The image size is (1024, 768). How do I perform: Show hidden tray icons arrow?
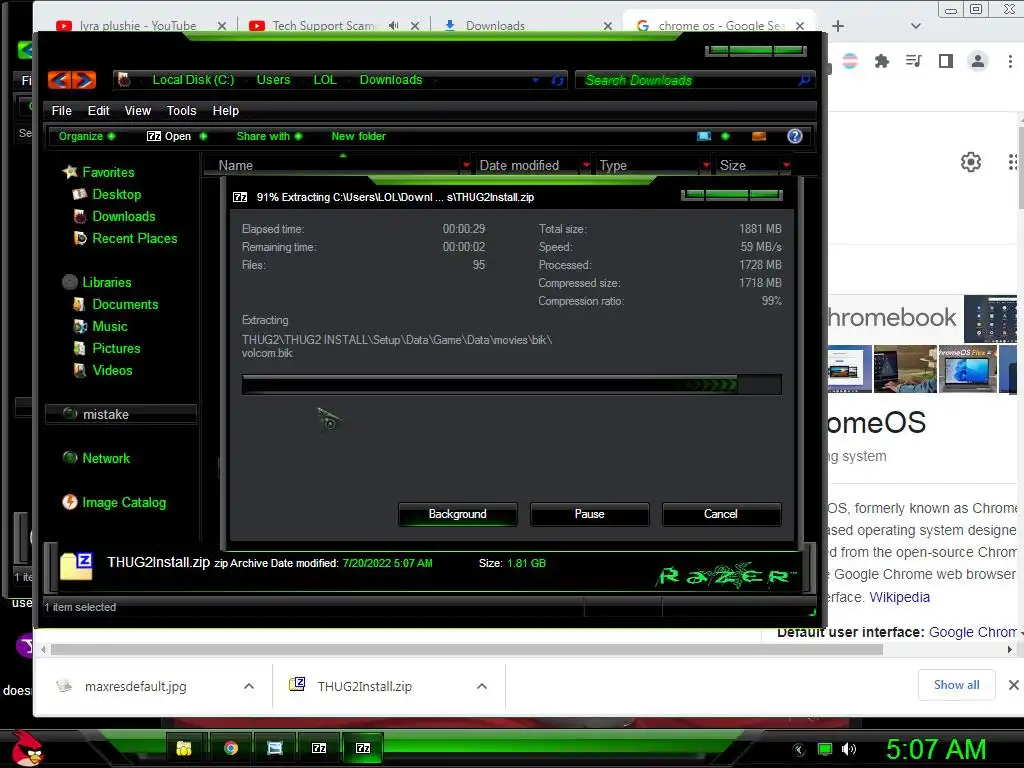(798, 750)
